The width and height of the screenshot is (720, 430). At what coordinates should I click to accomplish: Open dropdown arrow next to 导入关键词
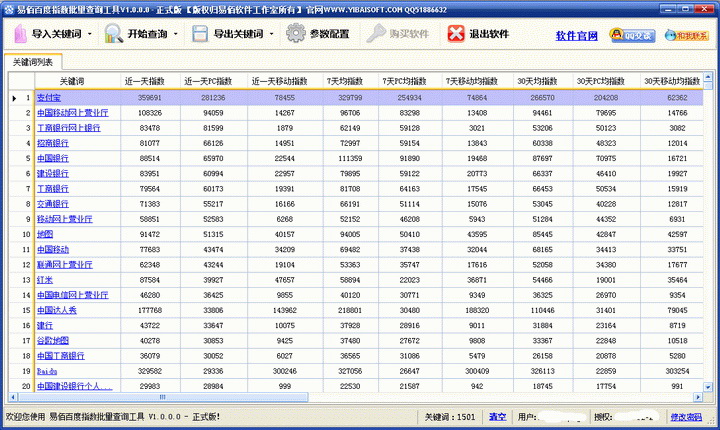click(90, 34)
